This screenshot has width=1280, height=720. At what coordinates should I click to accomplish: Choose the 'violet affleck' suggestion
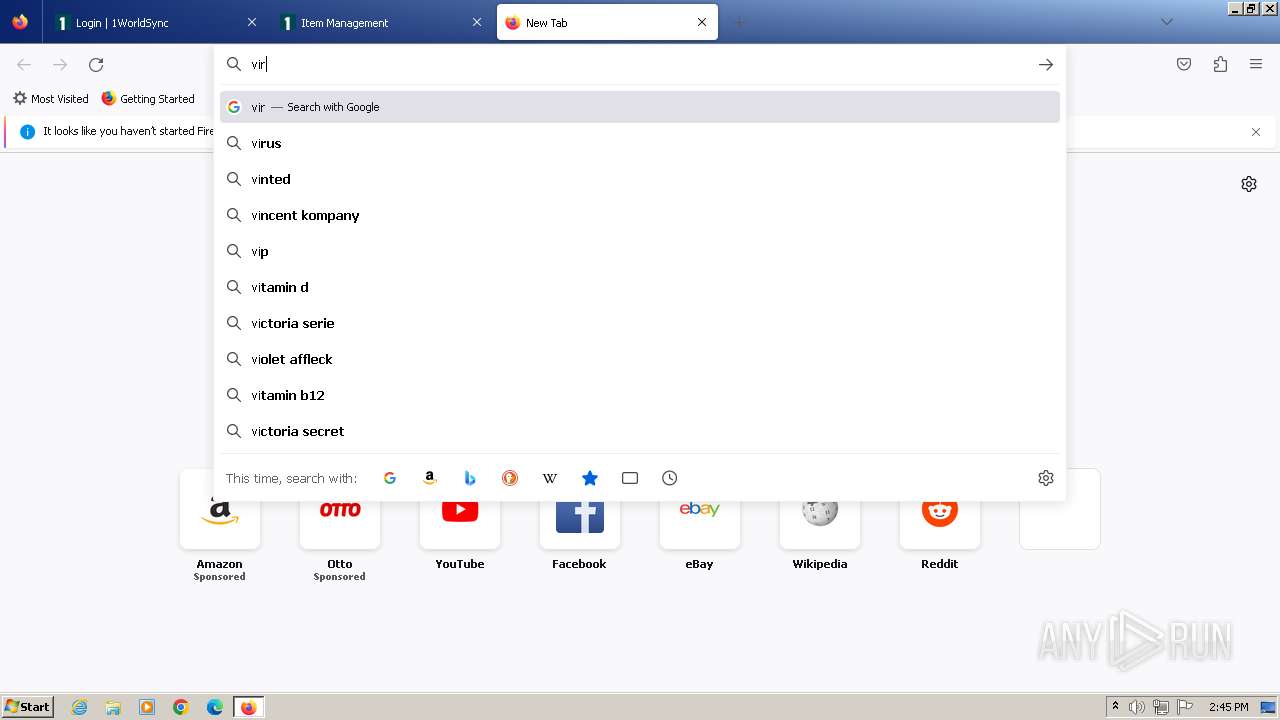point(640,359)
